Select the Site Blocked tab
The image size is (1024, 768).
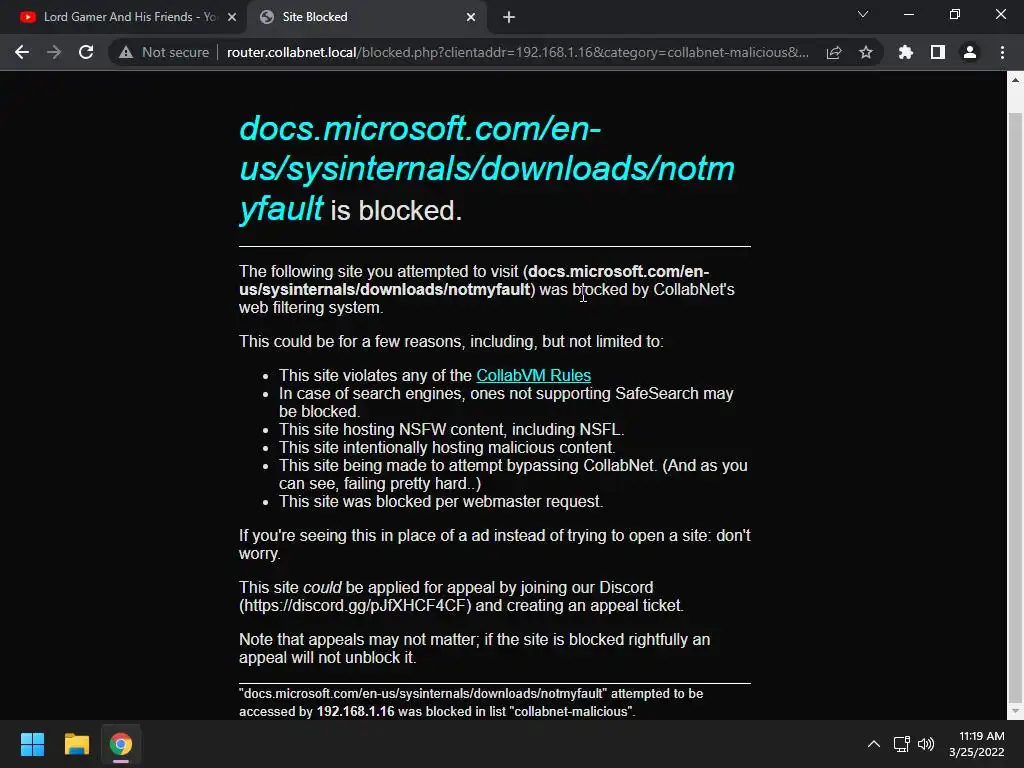366,17
